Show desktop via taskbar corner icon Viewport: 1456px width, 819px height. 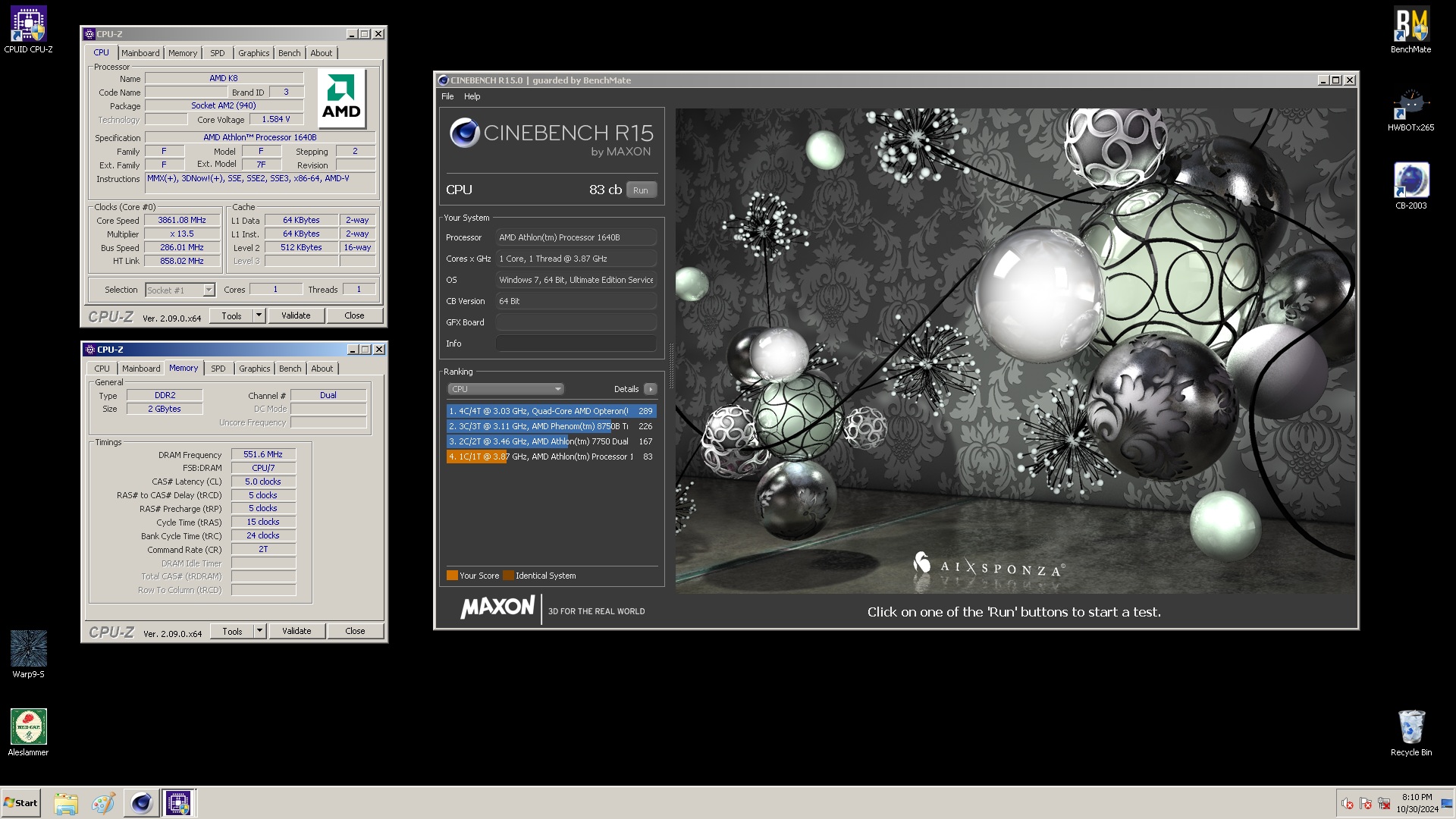coord(1447,804)
